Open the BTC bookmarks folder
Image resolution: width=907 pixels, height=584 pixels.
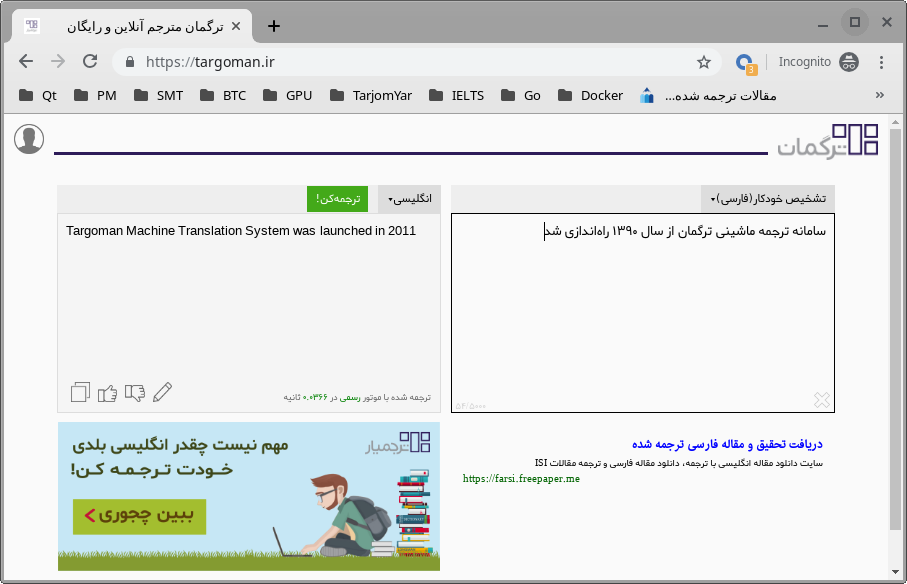tap(223, 95)
